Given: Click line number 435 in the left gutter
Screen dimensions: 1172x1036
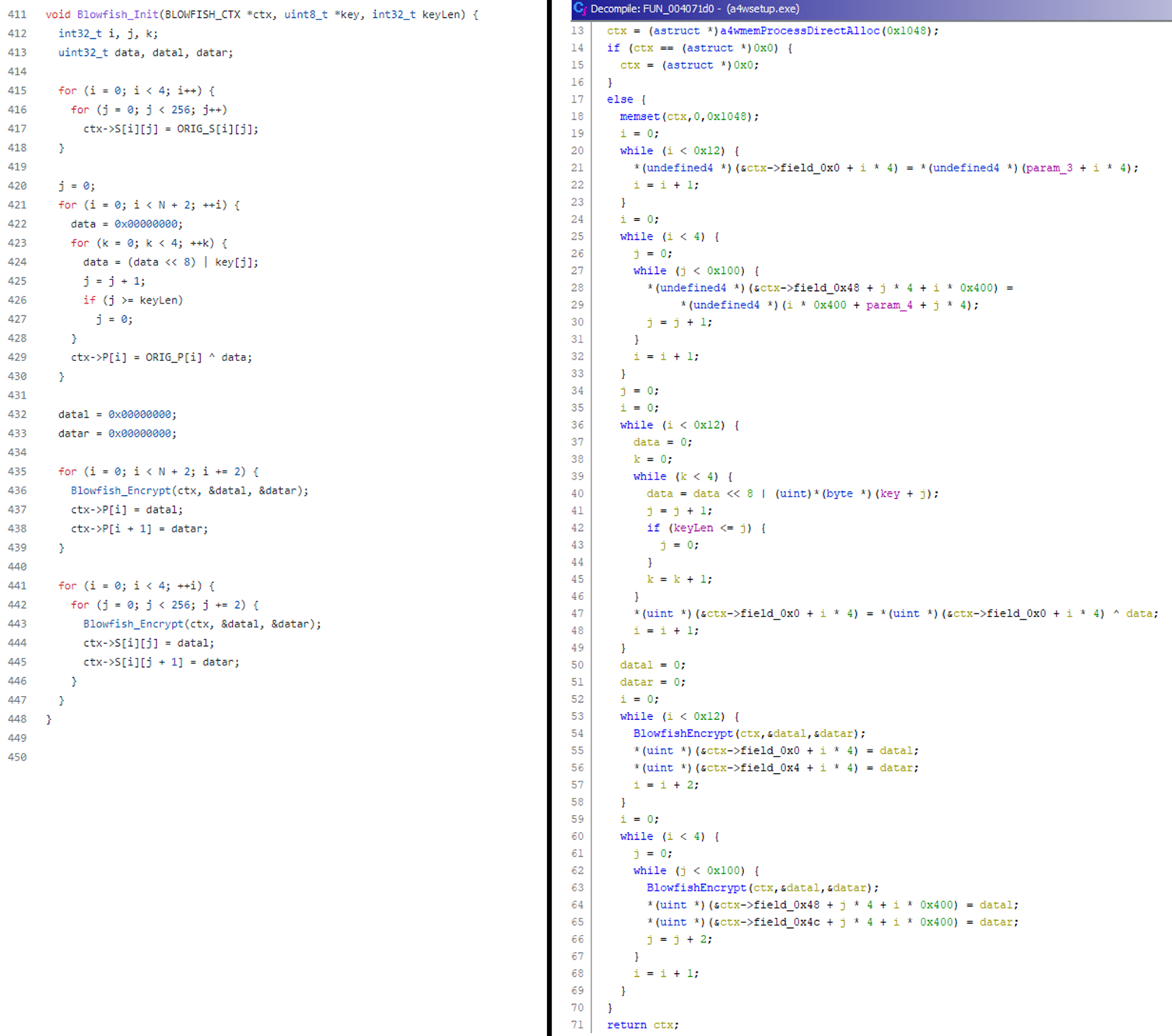Looking at the screenshot, I should pyautogui.click(x=17, y=472).
